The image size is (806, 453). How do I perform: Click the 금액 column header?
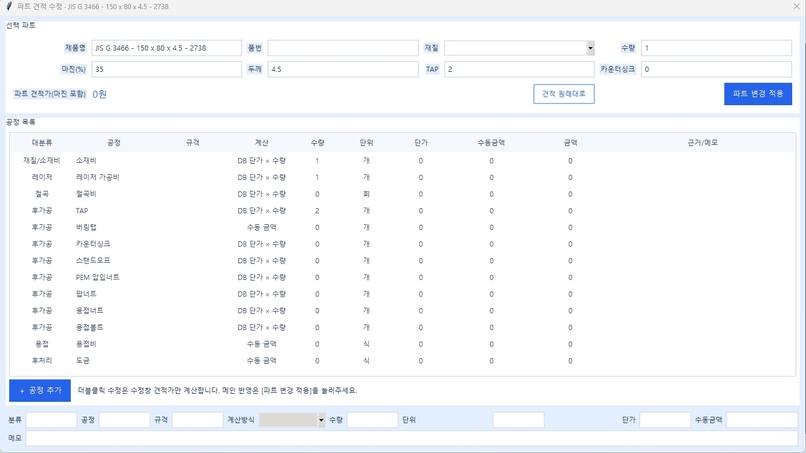571,142
